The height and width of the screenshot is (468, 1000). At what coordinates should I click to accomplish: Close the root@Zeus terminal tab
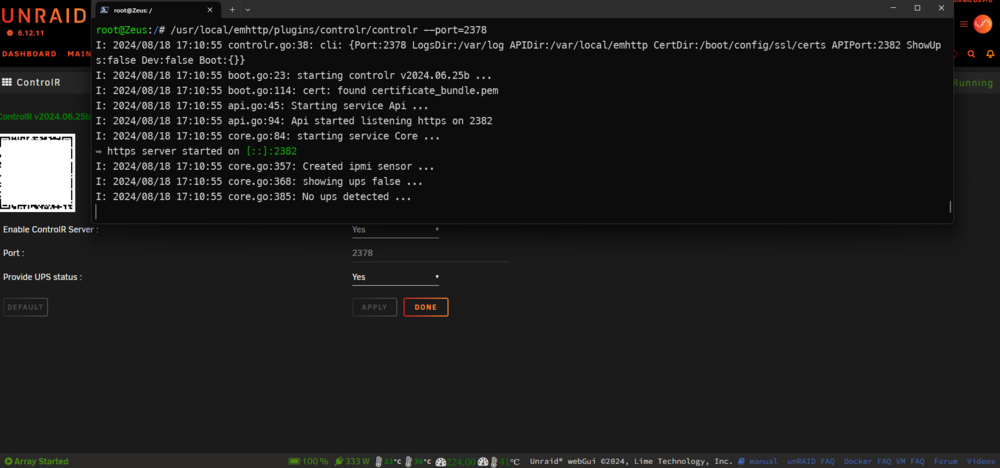coord(210,10)
